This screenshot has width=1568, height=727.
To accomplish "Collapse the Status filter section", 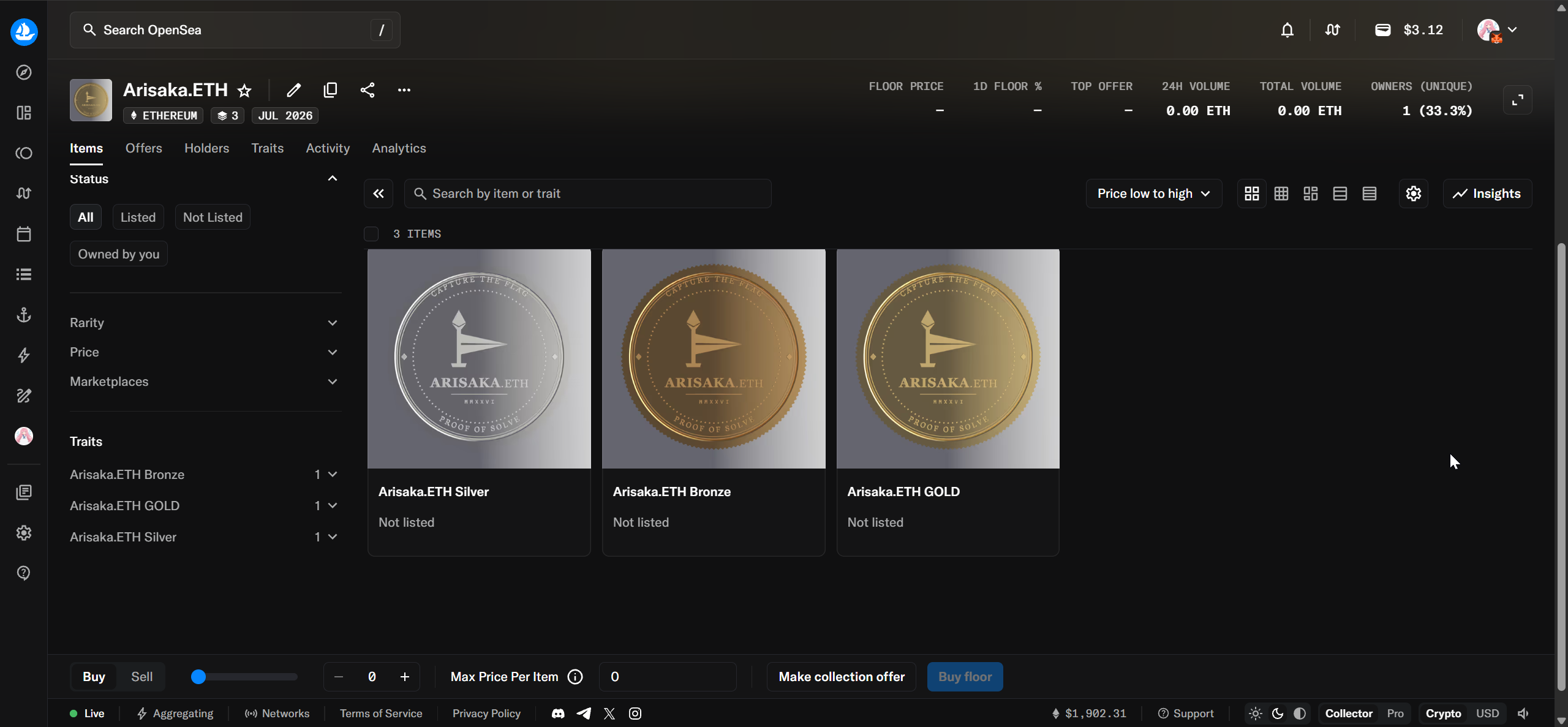I will click(x=333, y=179).
